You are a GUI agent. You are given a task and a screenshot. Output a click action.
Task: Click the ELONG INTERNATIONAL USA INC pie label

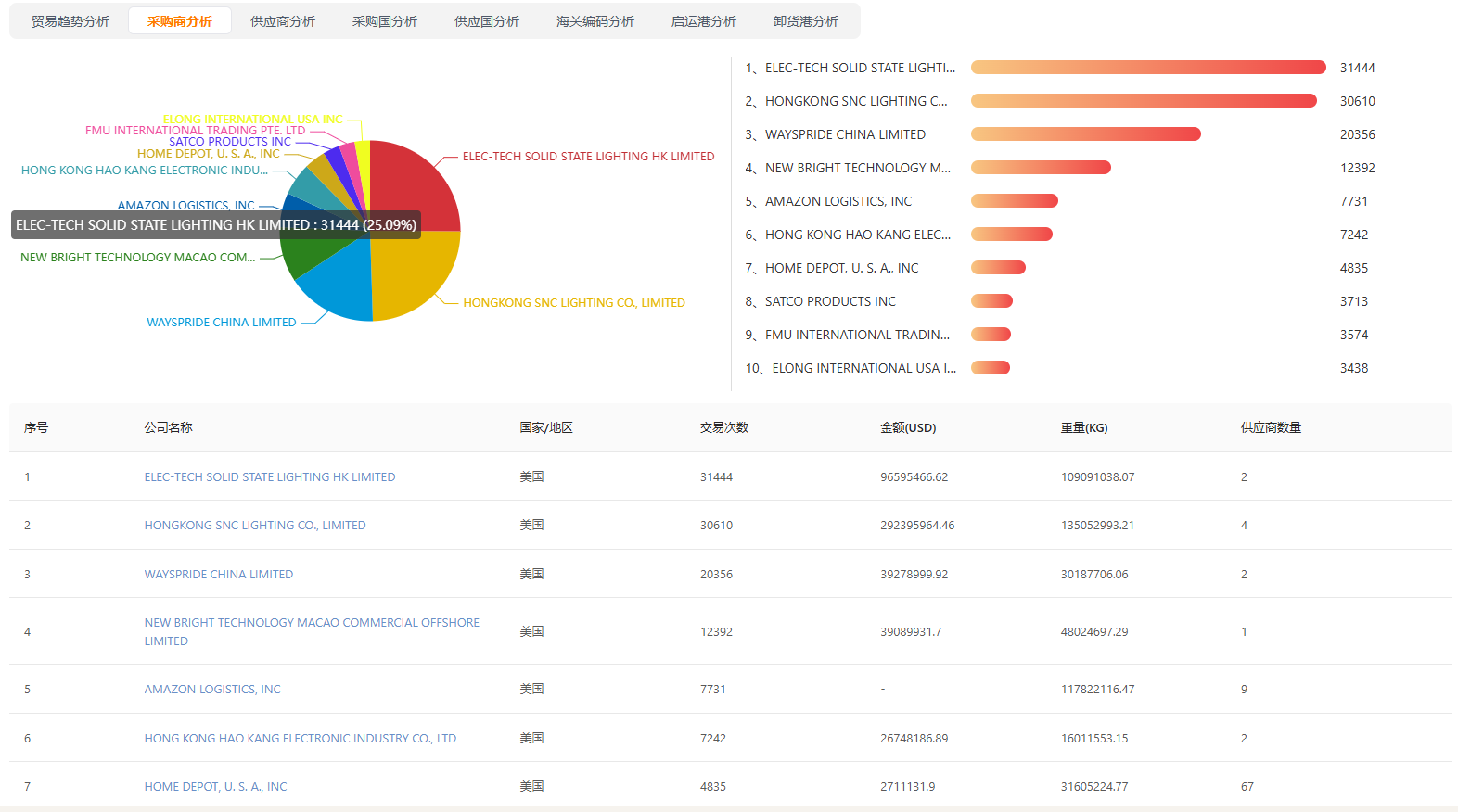pyautogui.click(x=252, y=120)
